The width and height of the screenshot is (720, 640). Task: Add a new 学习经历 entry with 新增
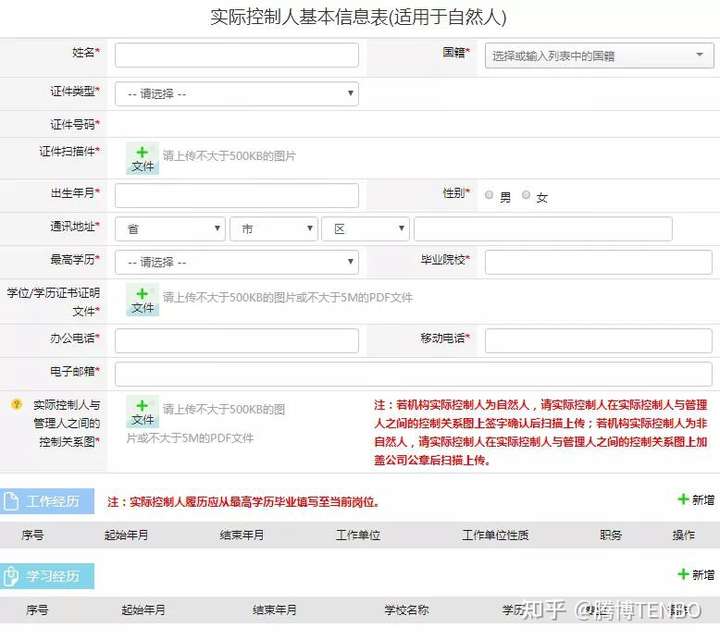click(696, 575)
